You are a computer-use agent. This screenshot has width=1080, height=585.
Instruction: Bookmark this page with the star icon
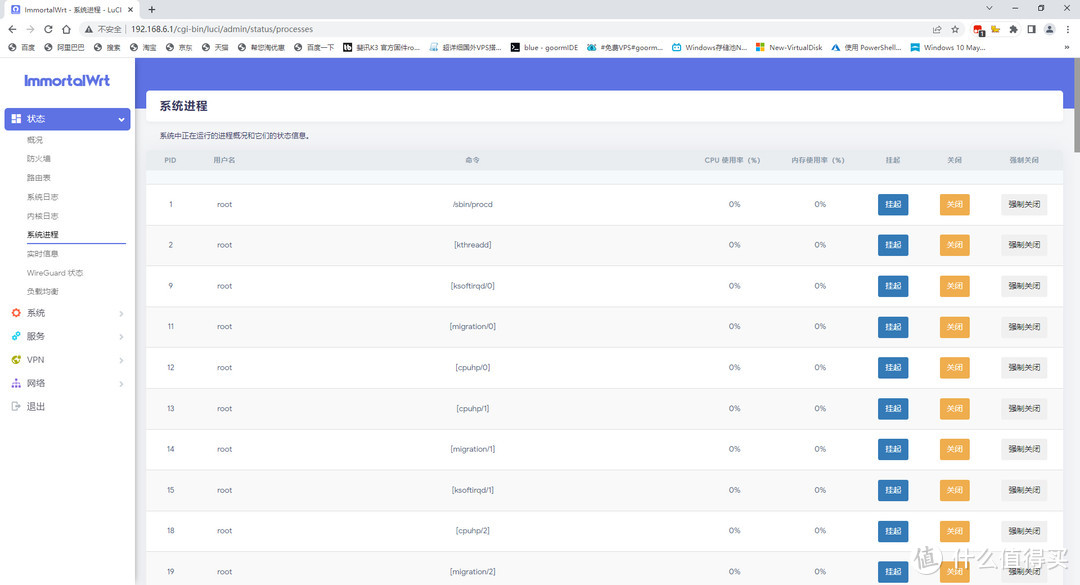pos(955,29)
